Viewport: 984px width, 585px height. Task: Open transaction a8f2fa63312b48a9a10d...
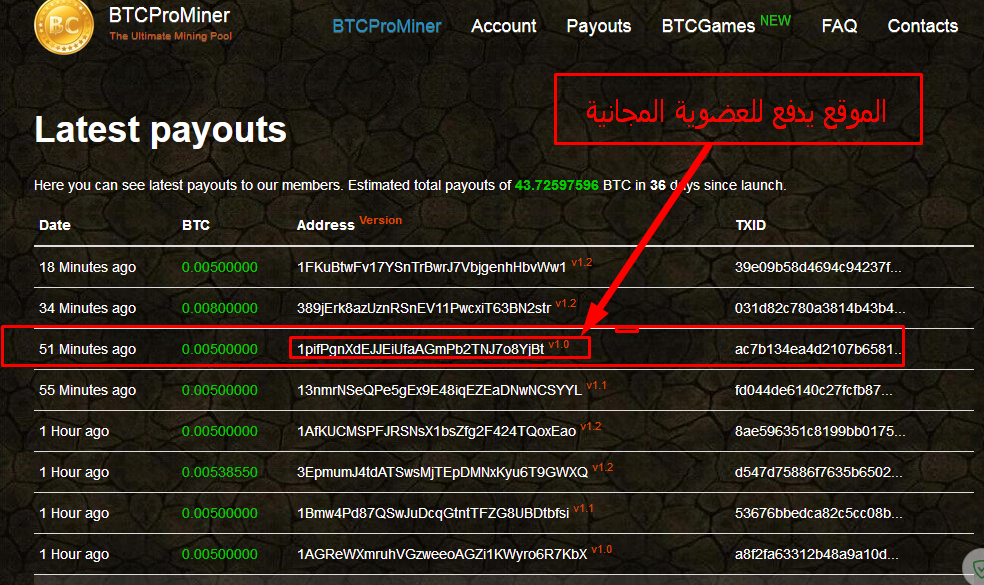[x=816, y=554]
